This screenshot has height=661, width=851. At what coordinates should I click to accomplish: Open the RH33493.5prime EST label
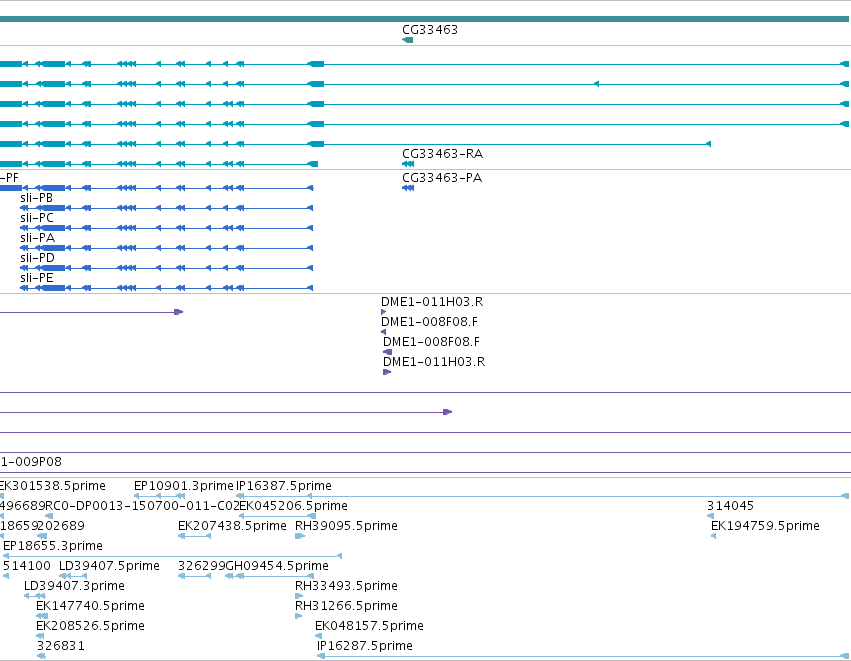[x=346, y=586]
